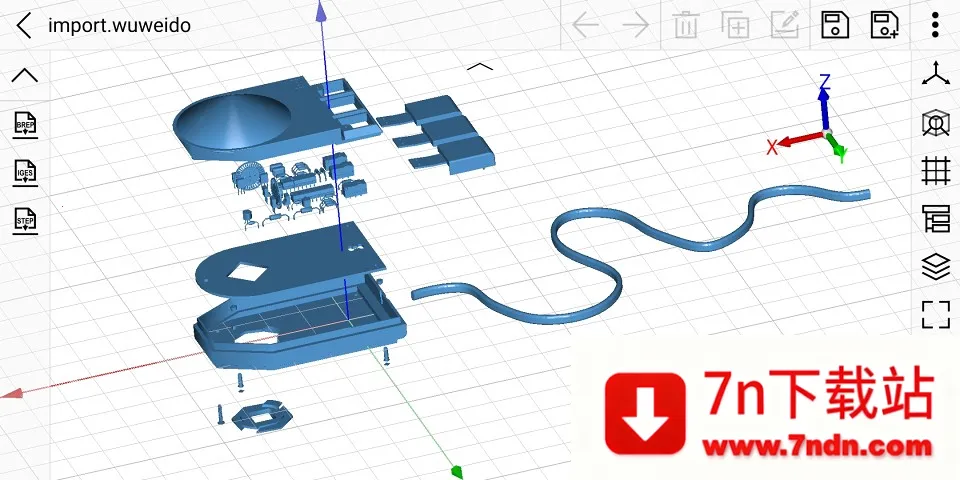Open the object tree hierarchy panel
The width and height of the screenshot is (960, 480).
point(935,218)
